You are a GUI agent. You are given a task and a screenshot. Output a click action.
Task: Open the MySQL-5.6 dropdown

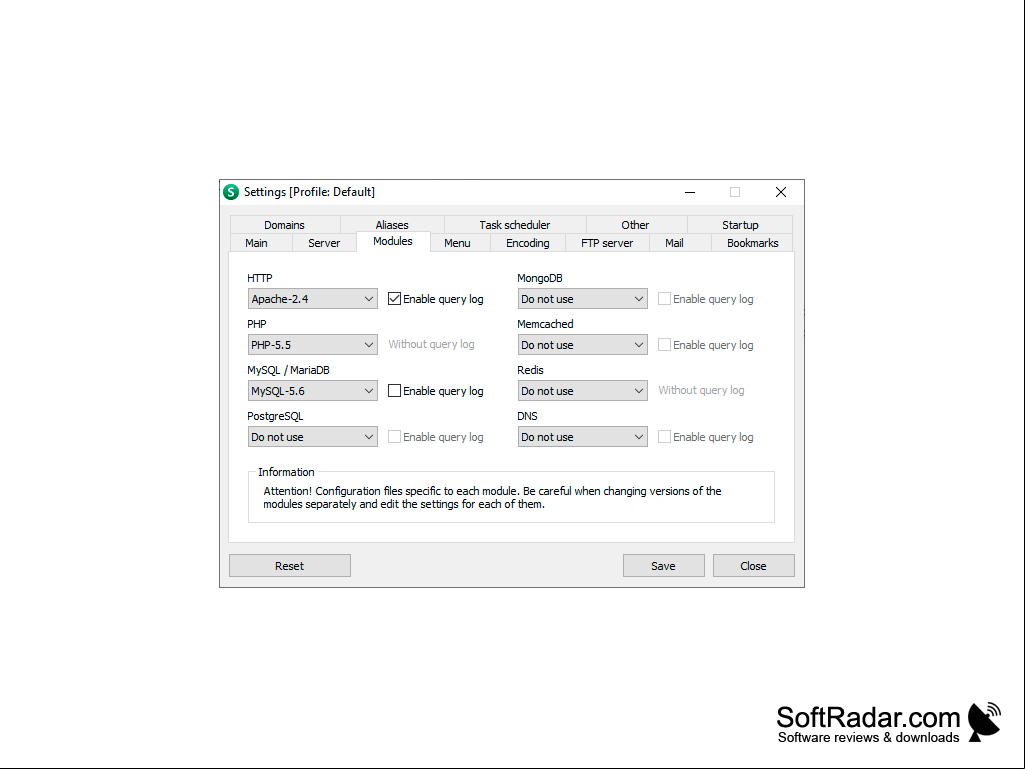pyautogui.click(x=312, y=391)
